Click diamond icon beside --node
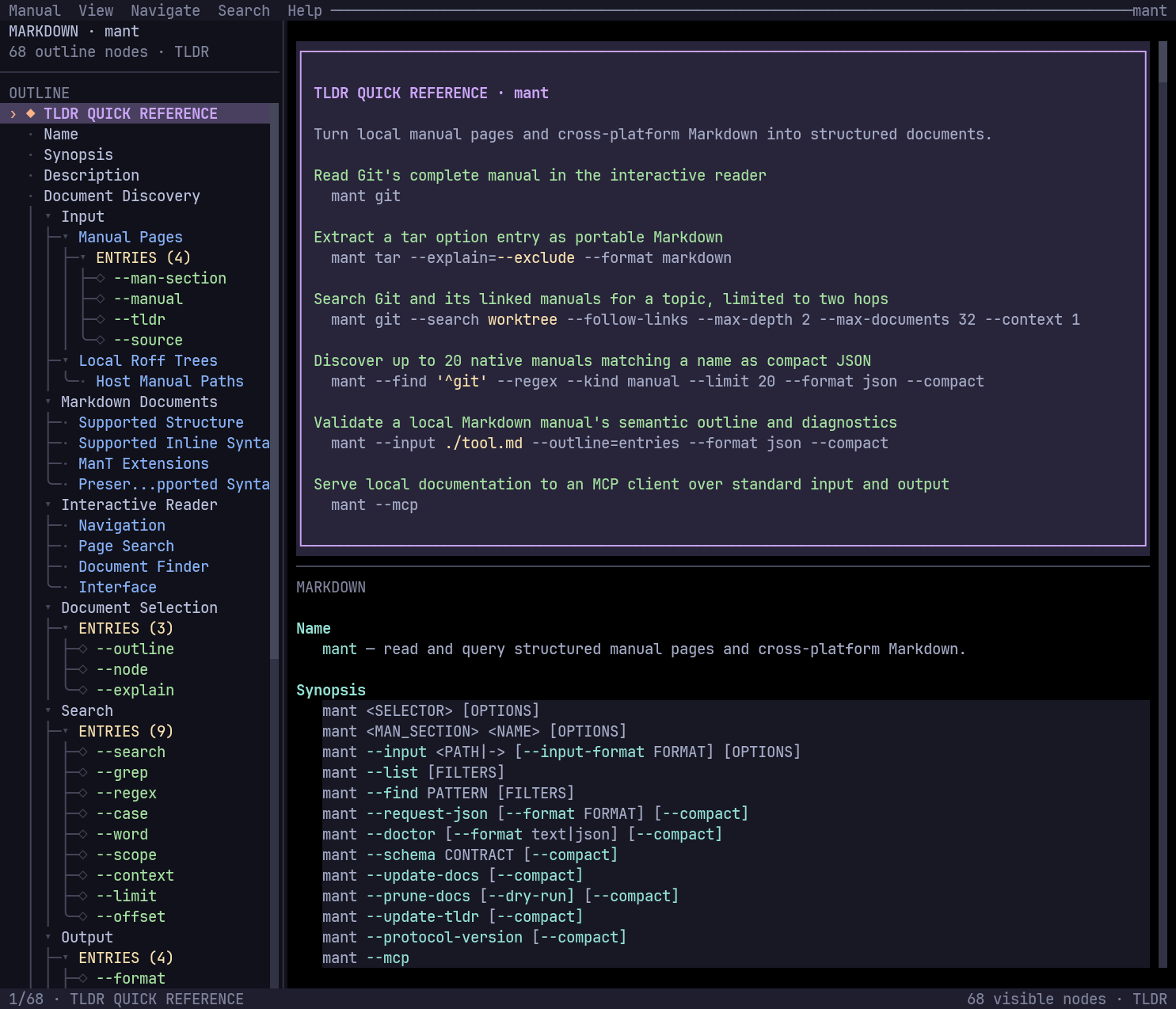This screenshot has width=1176, height=1009. (83, 669)
